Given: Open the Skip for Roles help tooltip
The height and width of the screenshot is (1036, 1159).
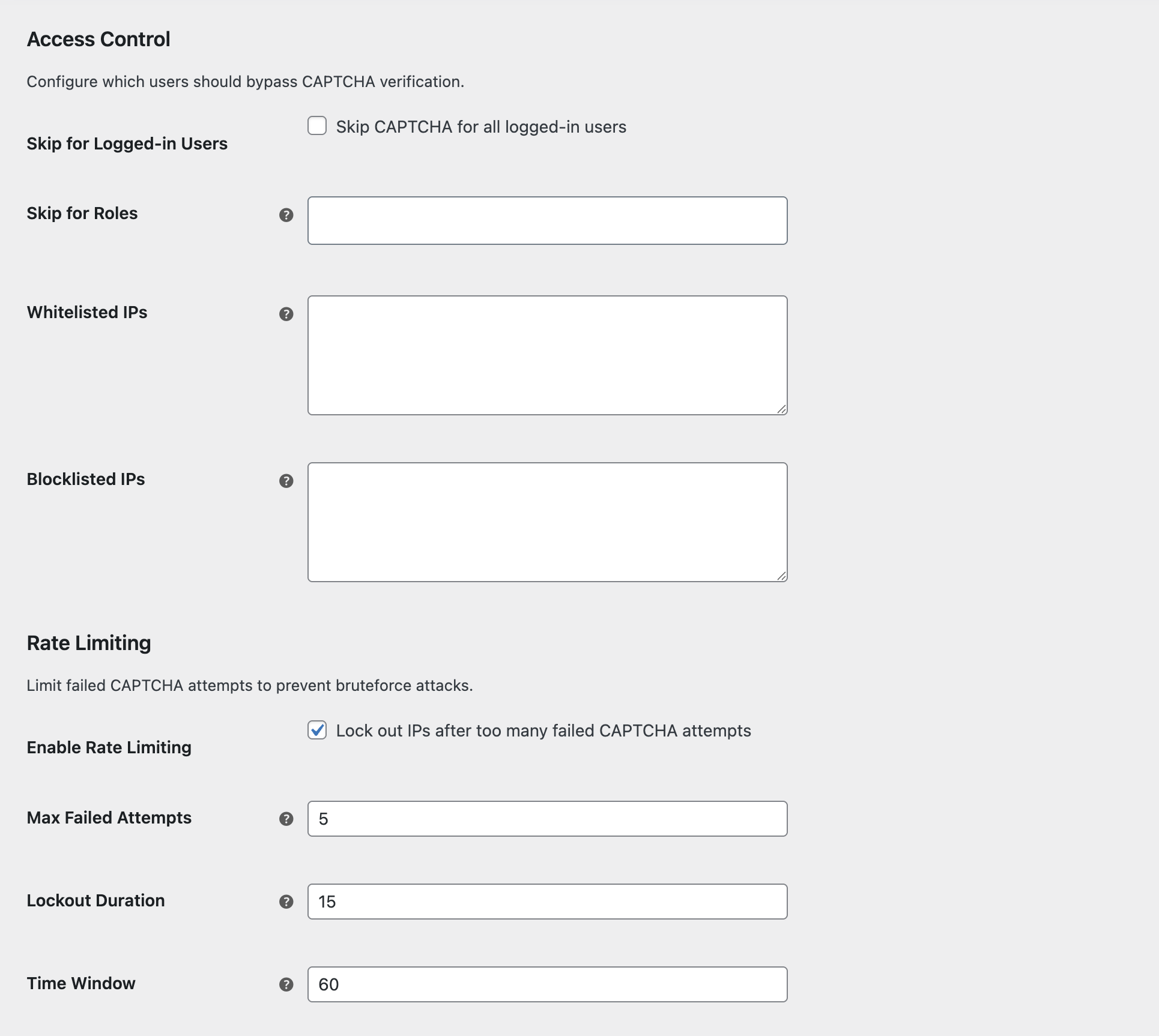Looking at the screenshot, I should pyautogui.click(x=286, y=215).
